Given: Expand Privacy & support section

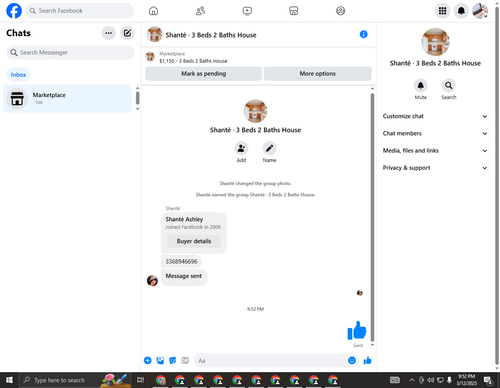Looking at the screenshot, I should coord(435,168).
